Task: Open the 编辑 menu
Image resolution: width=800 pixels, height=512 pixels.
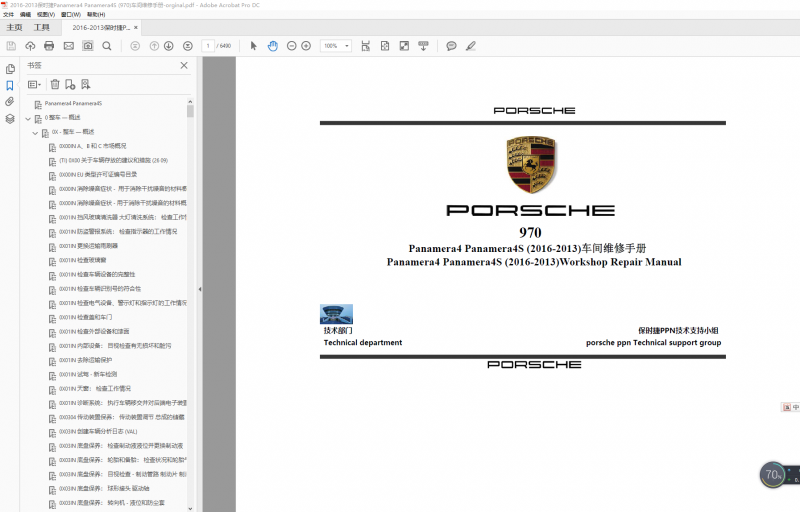Action: click(26, 14)
